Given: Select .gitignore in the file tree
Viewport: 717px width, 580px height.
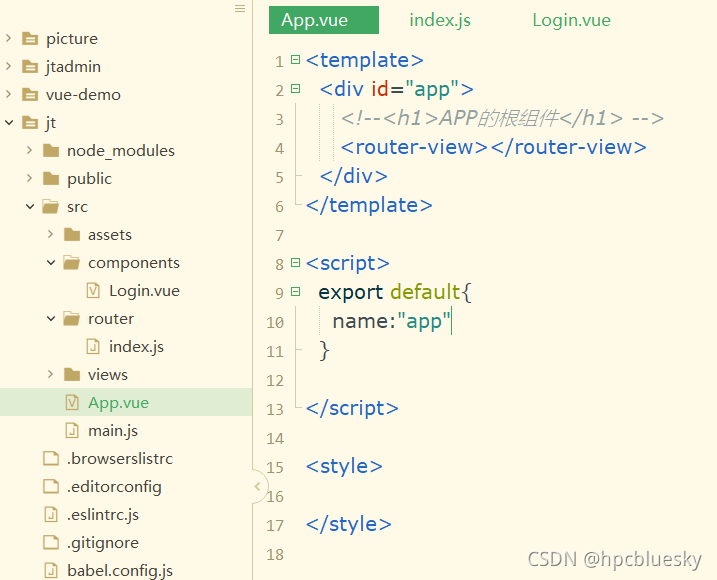Looking at the screenshot, I should (x=103, y=543).
